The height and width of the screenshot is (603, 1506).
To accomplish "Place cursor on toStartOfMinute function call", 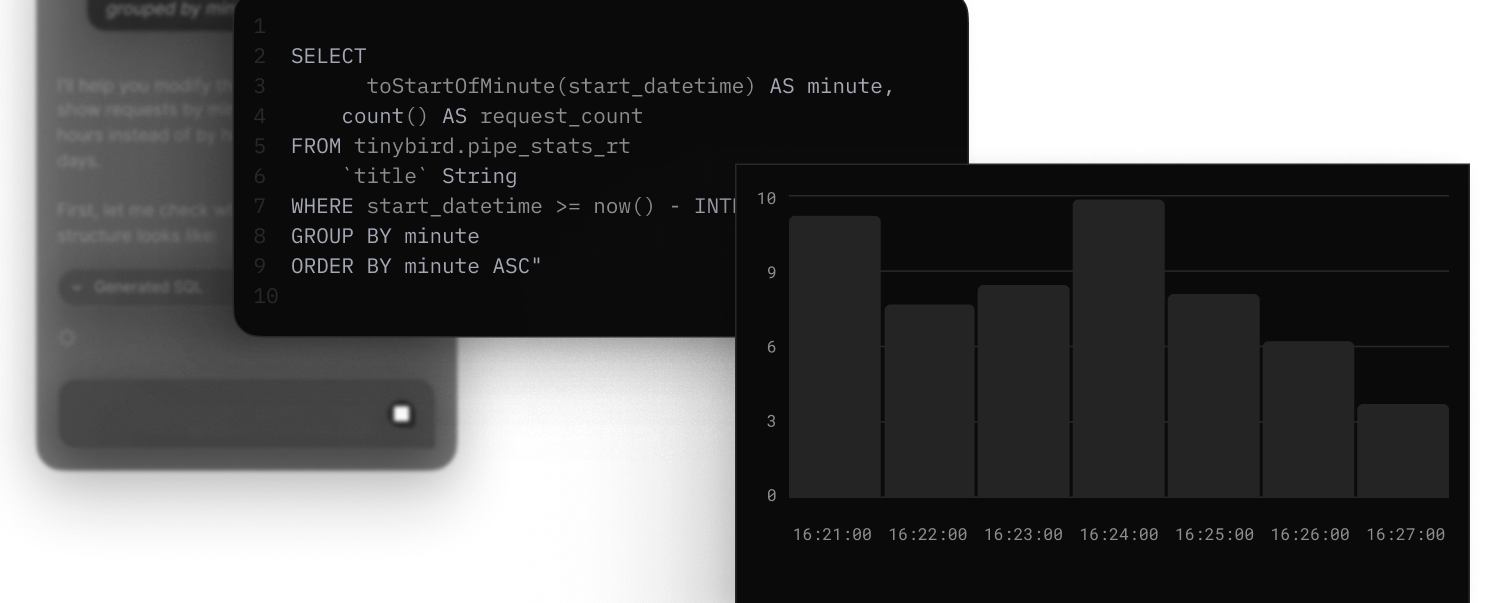I will 460,87.
